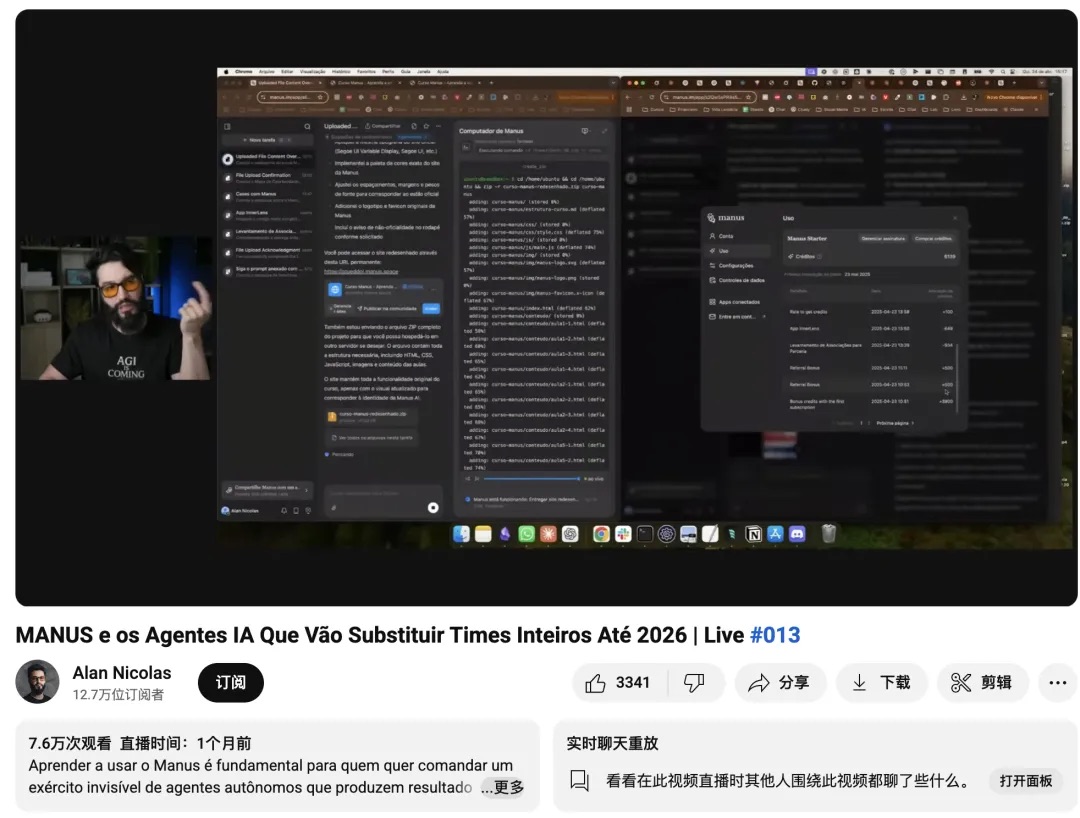Open the more actions three-dot menu
The image size is (1080, 818).
tap(1057, 682)
